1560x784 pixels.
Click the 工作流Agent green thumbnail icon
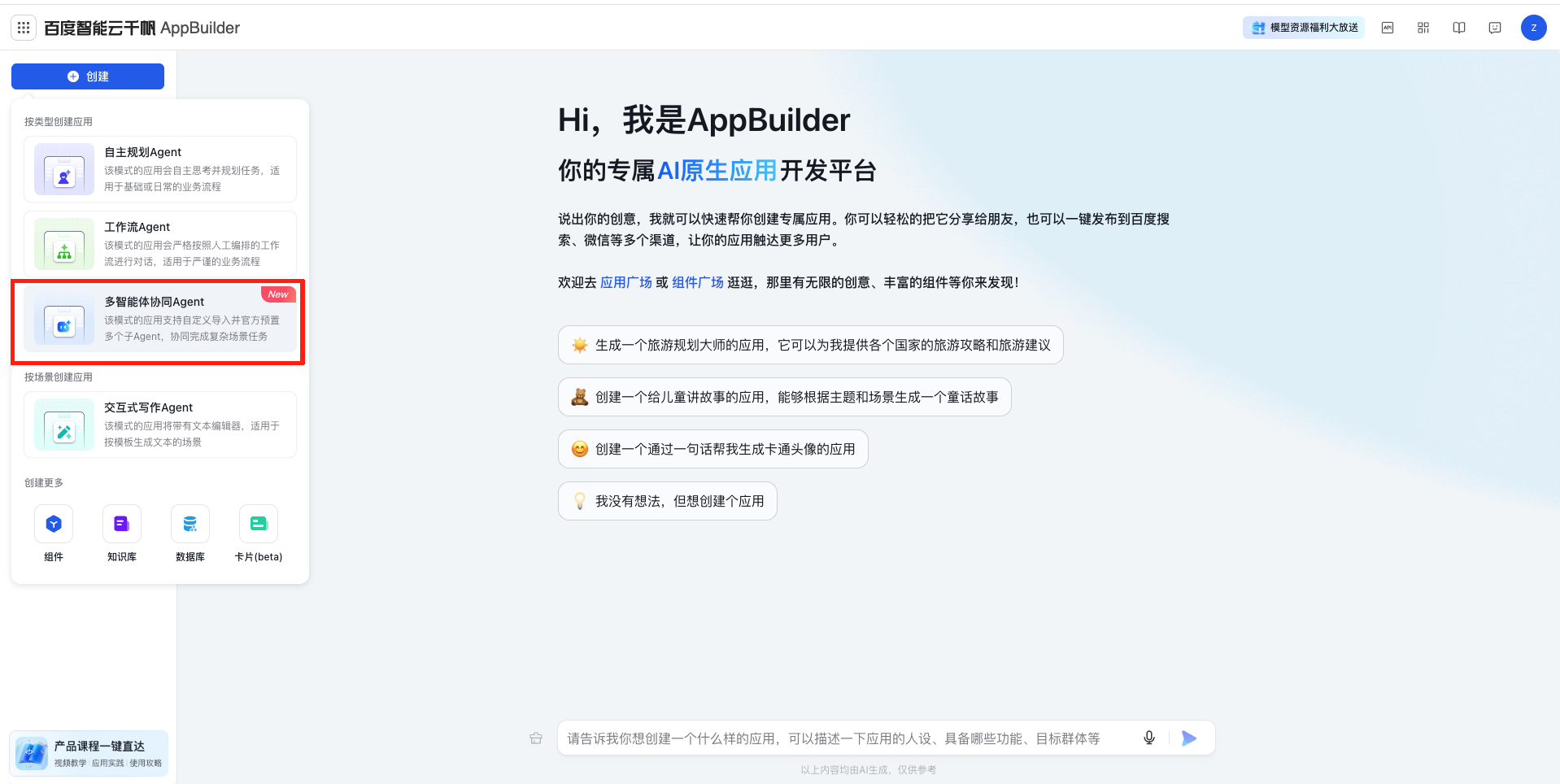64,244
